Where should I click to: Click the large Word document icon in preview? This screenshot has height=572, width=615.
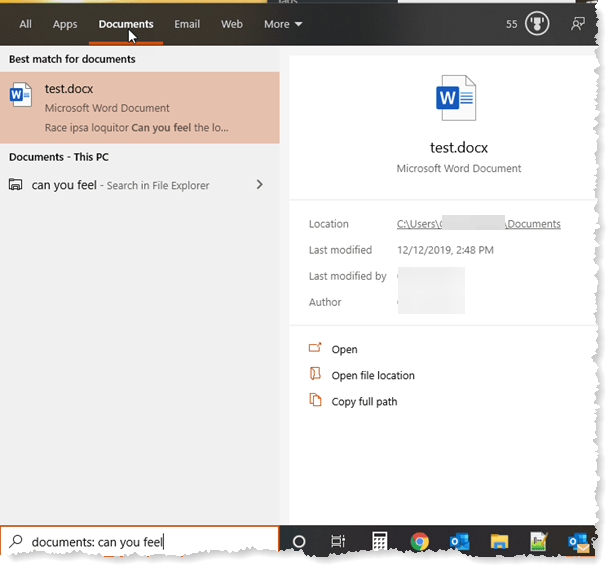(x=455, y=97)
